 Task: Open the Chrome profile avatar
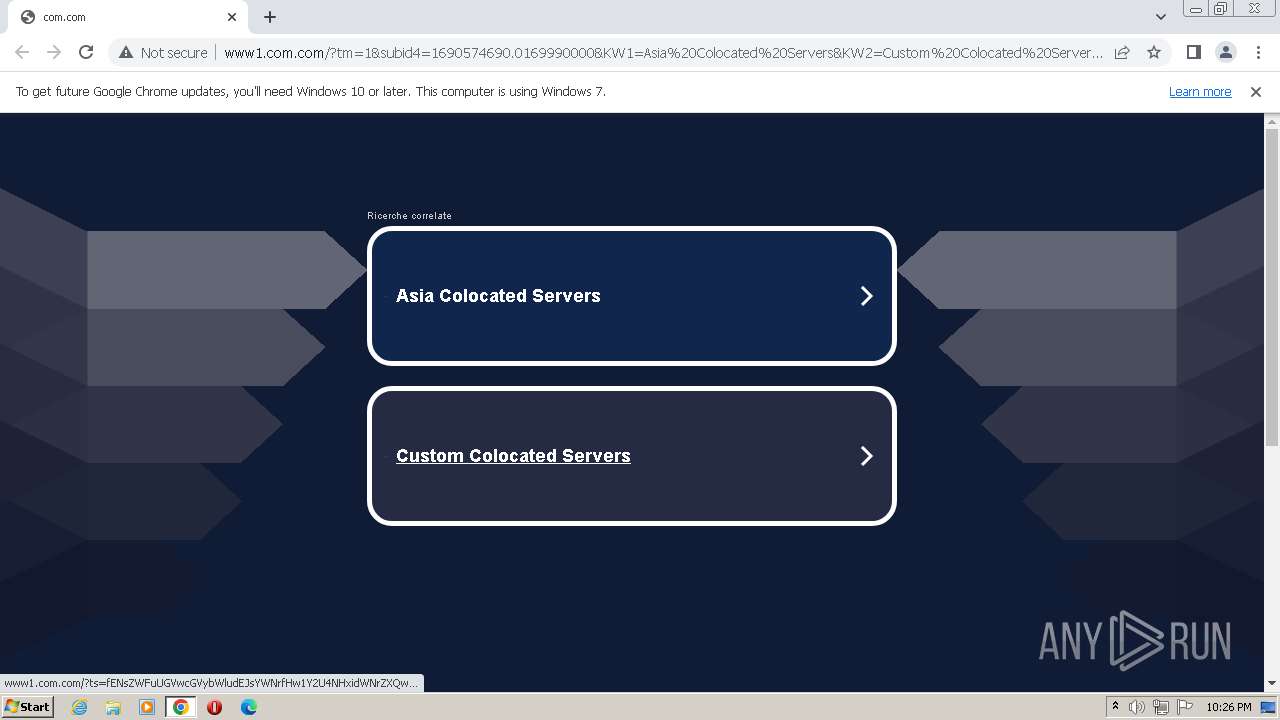pyautogui.click(x=1226, y=53)
